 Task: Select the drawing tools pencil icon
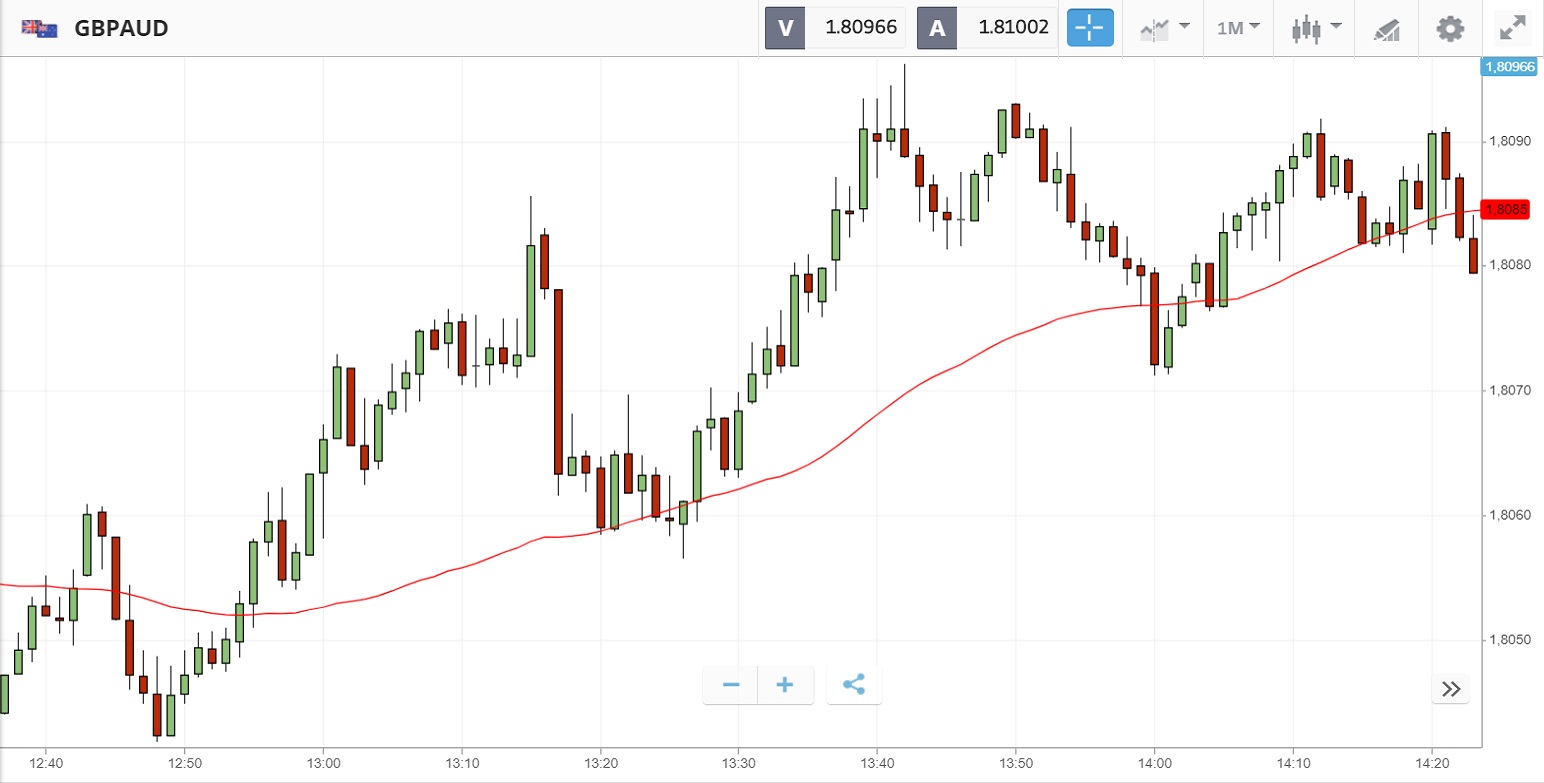point(1386,28)
